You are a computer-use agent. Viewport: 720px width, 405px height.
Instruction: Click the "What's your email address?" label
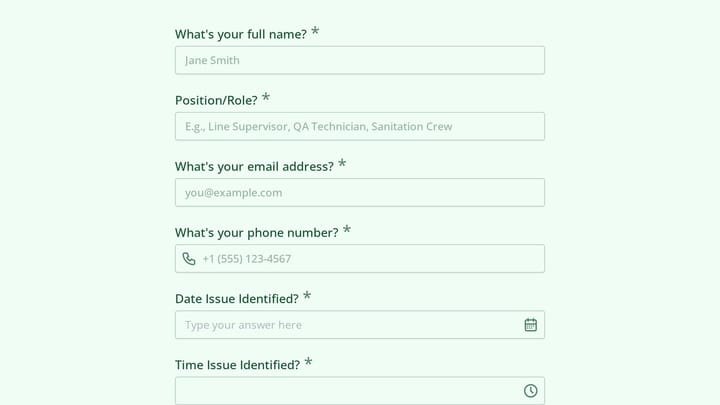point(254,167)
